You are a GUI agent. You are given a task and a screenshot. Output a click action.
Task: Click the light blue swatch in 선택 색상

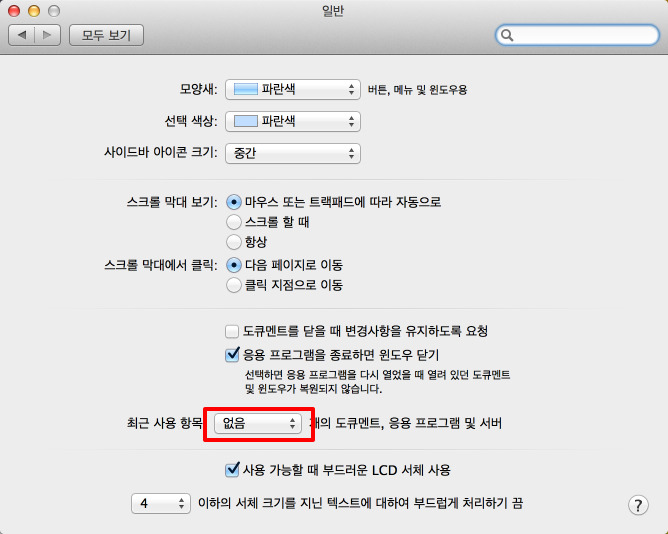246,121
